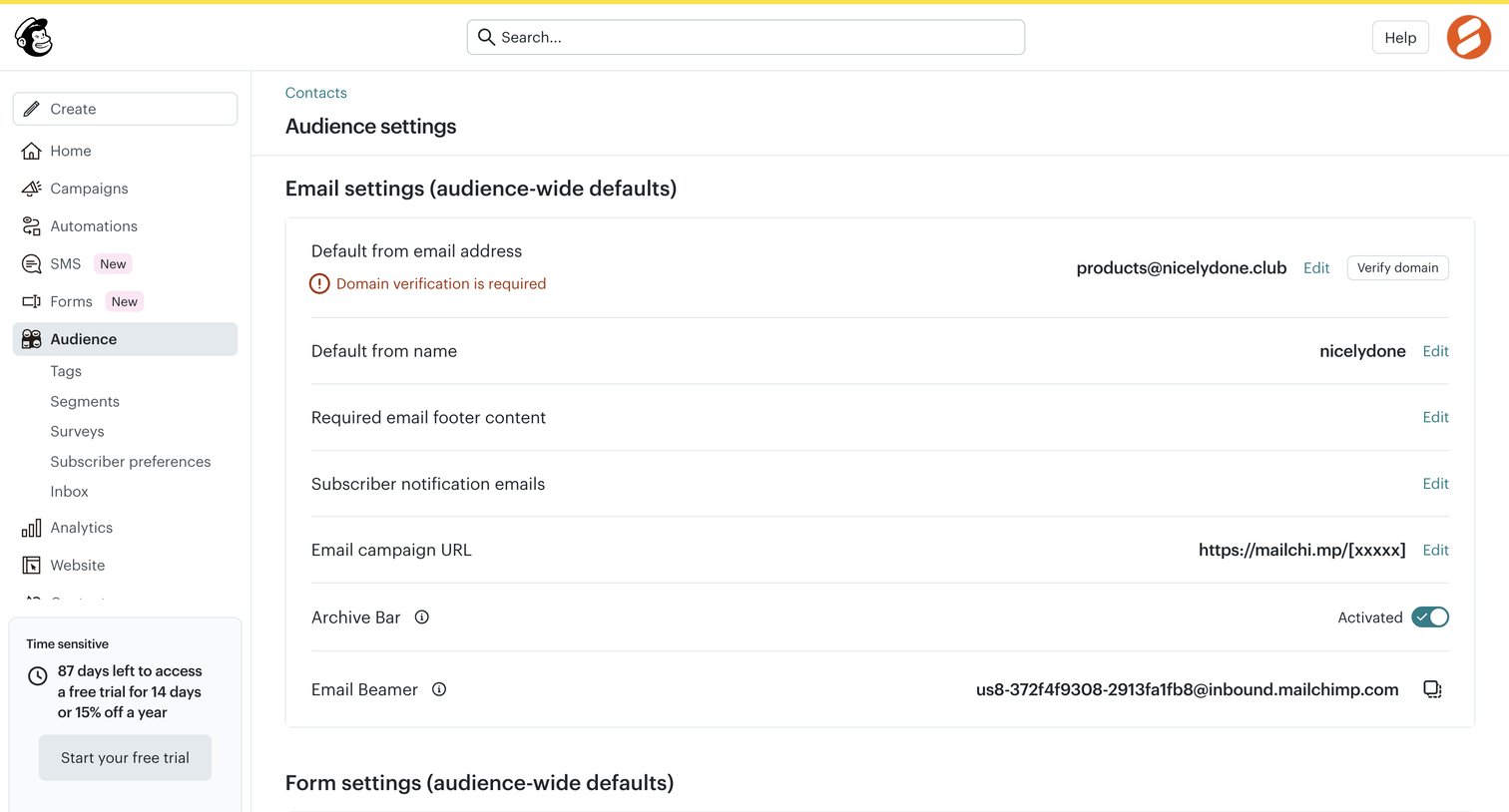This screenshot has width=1509, height=812.
Task: Click the Verify domain button
Action: [x=1397, y=267]
